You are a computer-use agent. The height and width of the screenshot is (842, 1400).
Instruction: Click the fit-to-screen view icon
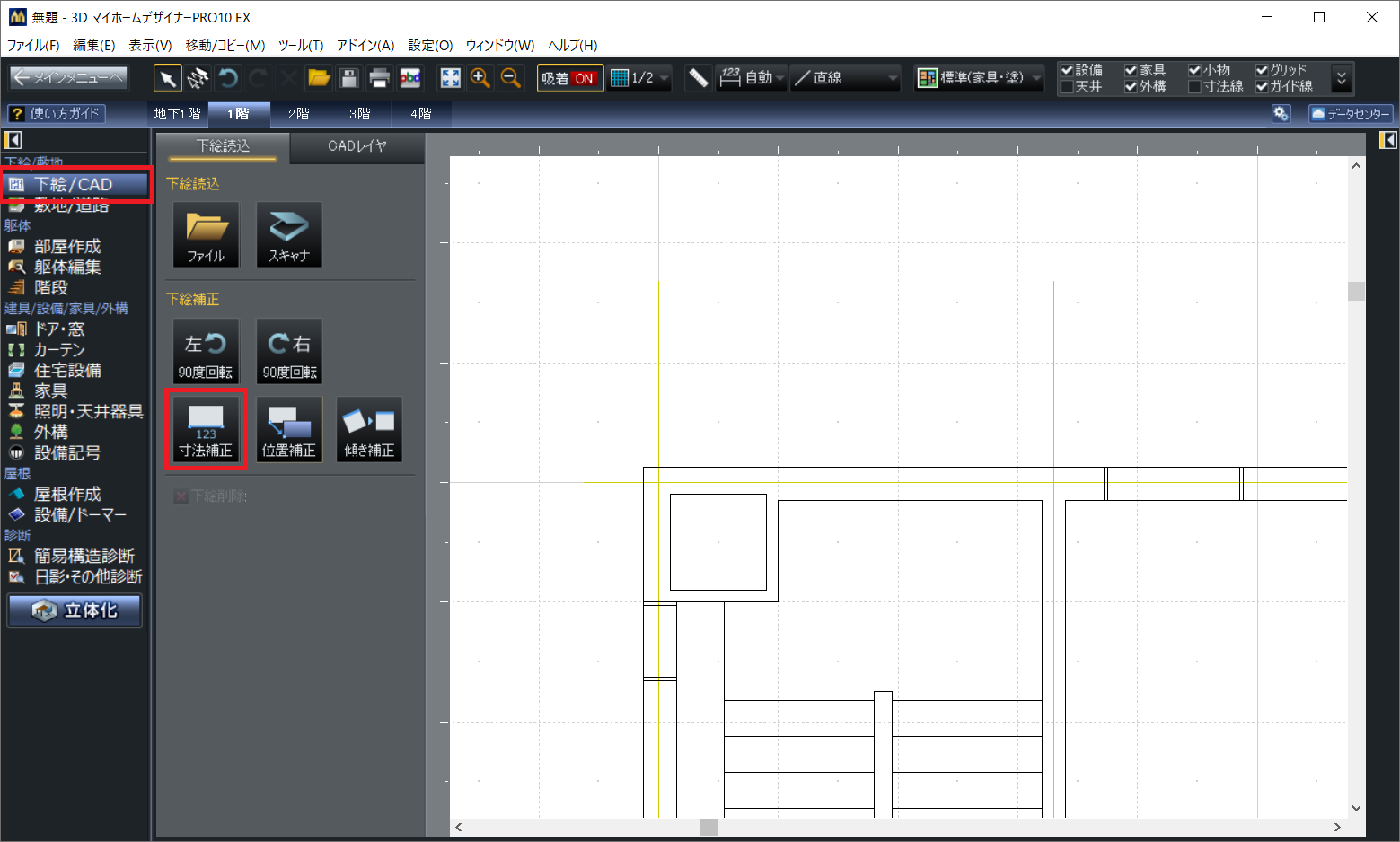pos(450,78)
